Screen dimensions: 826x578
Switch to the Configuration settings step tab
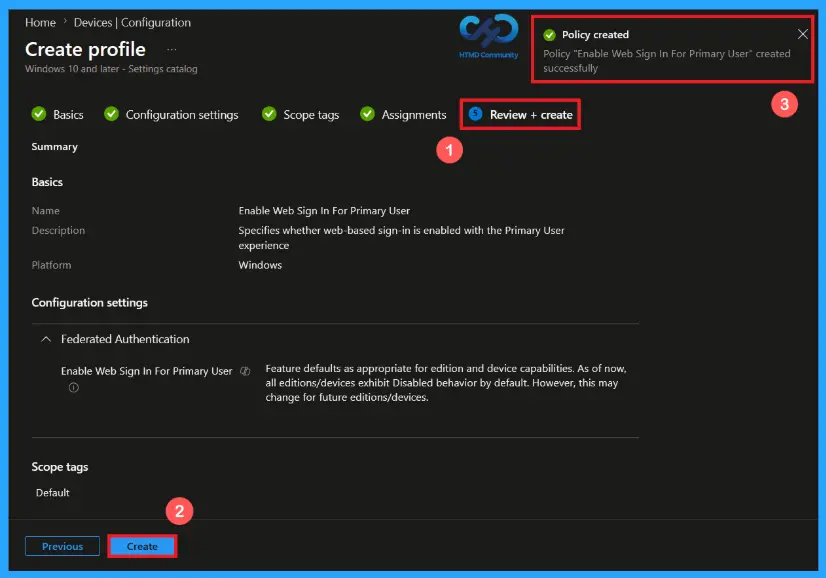171,114
